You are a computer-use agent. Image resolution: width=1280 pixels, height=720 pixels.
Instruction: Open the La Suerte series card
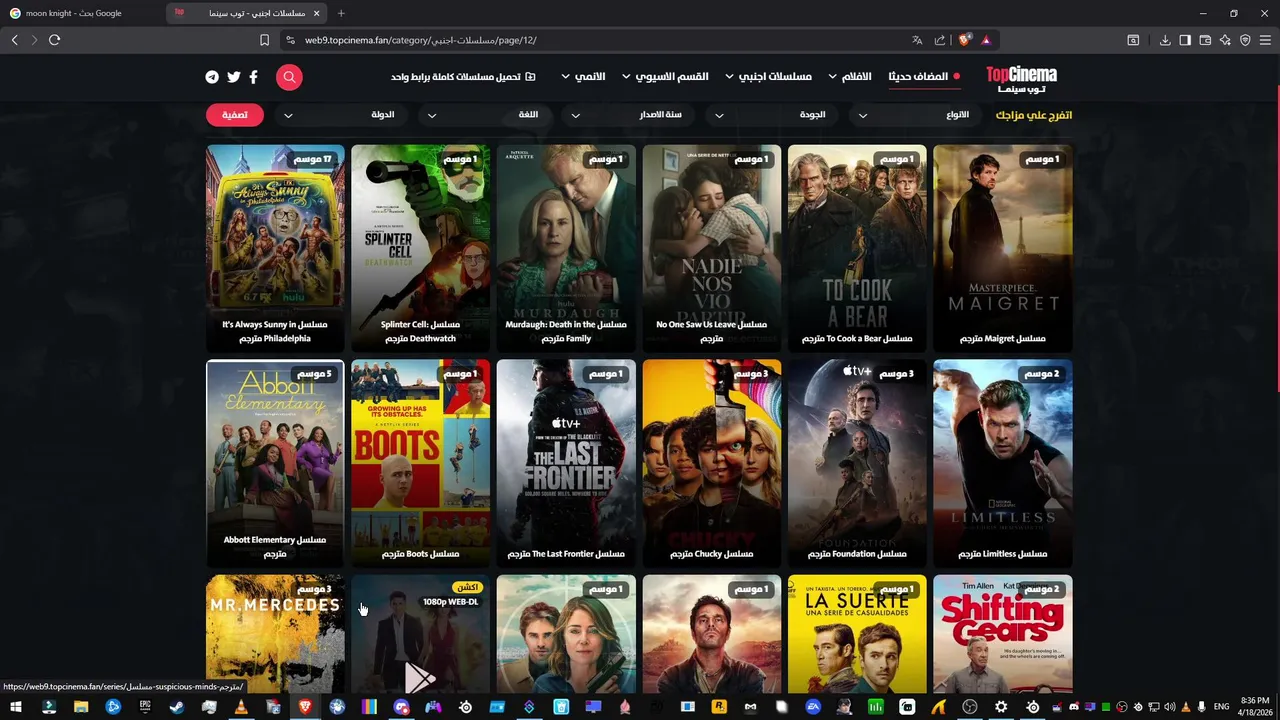(x=857, y=635)
